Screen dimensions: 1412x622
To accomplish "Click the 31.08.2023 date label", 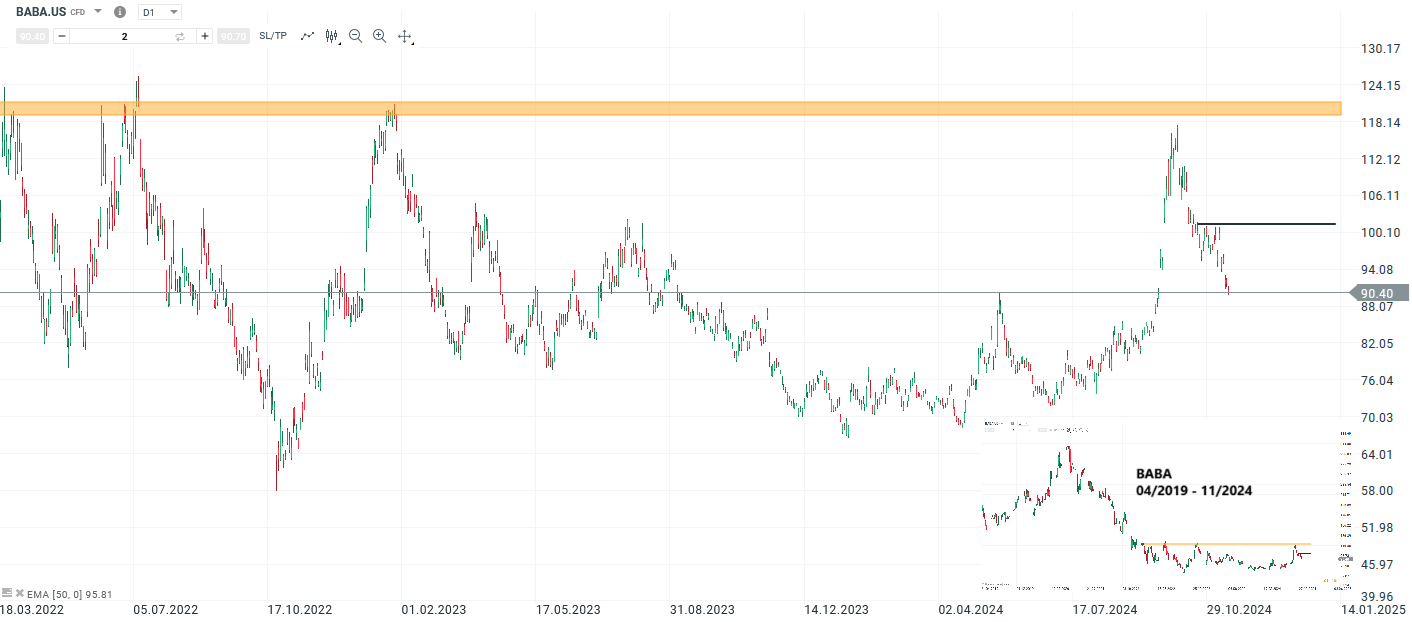I will tap(702, 608).
